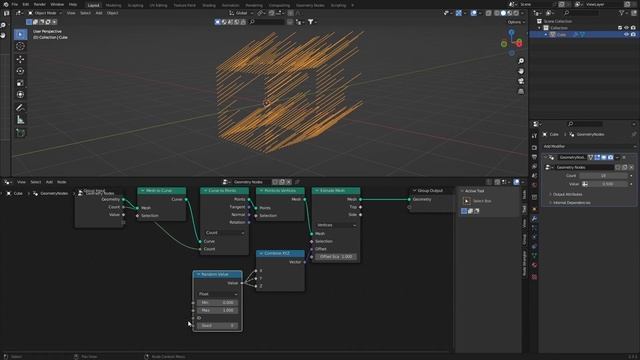Switch to the Shading workspace tab
640x360 pixels.
(x=209, y=5)
